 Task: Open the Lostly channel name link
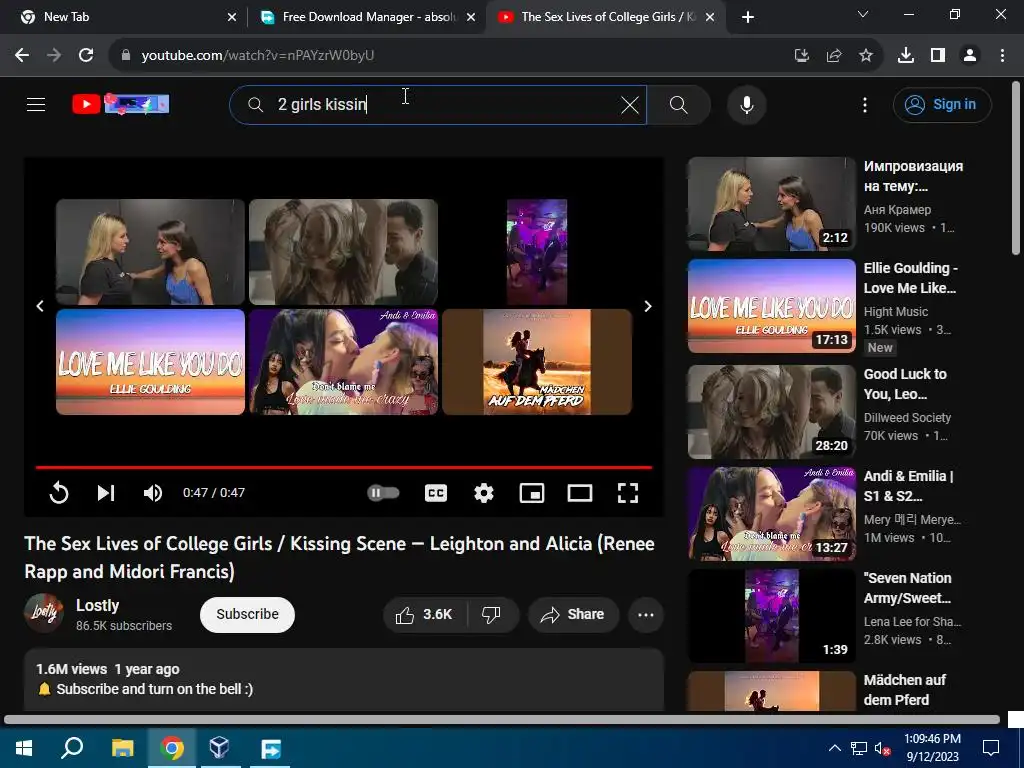(97, 605)
